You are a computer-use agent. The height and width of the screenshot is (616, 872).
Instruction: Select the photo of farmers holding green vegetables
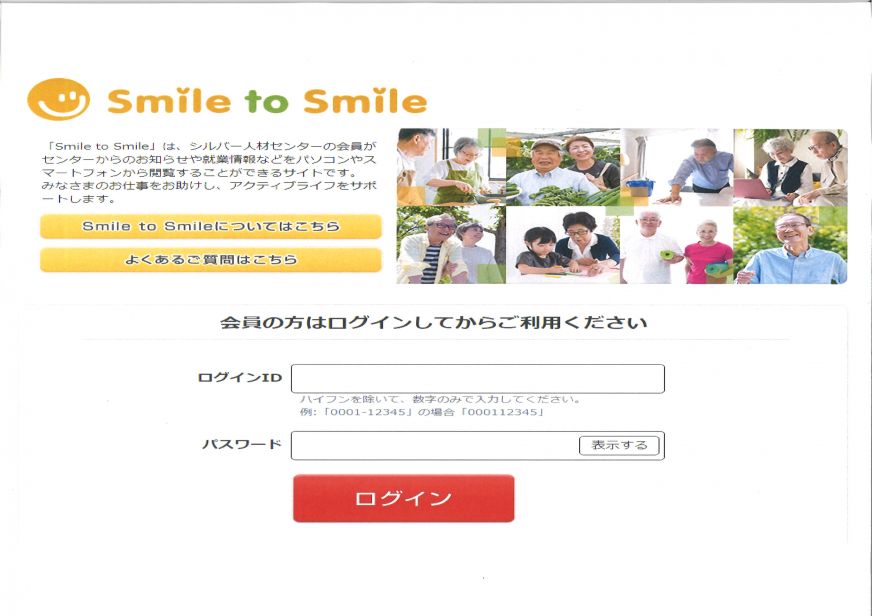(563, 167)
